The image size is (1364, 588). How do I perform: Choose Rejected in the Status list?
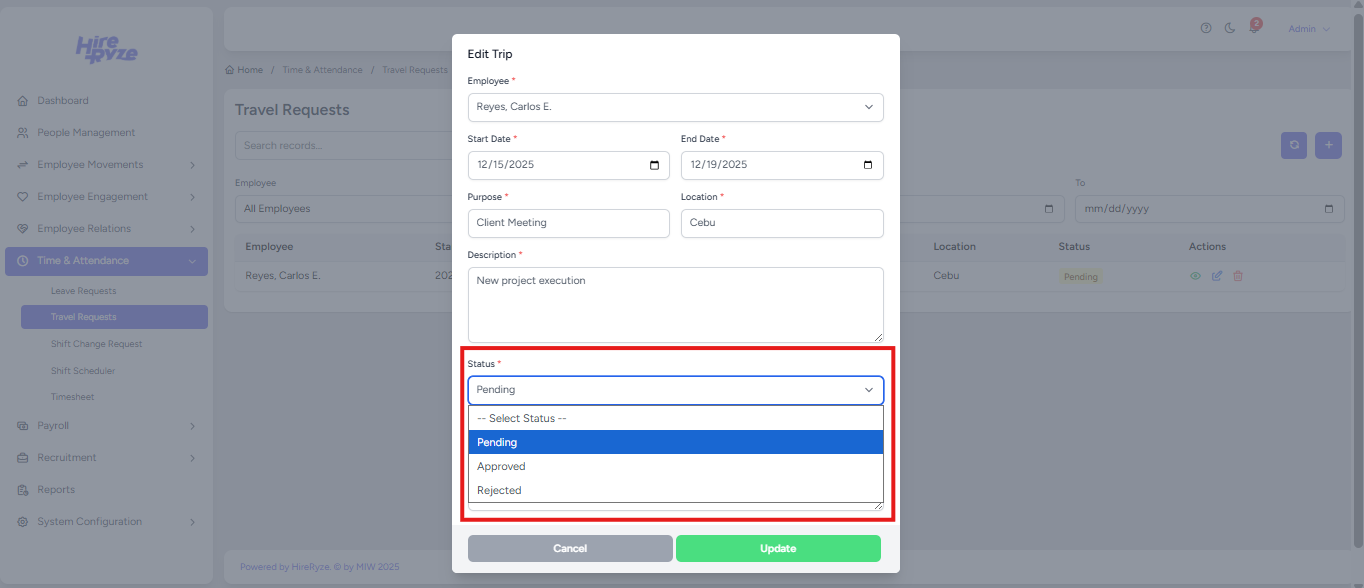click(x=499, y=490)
